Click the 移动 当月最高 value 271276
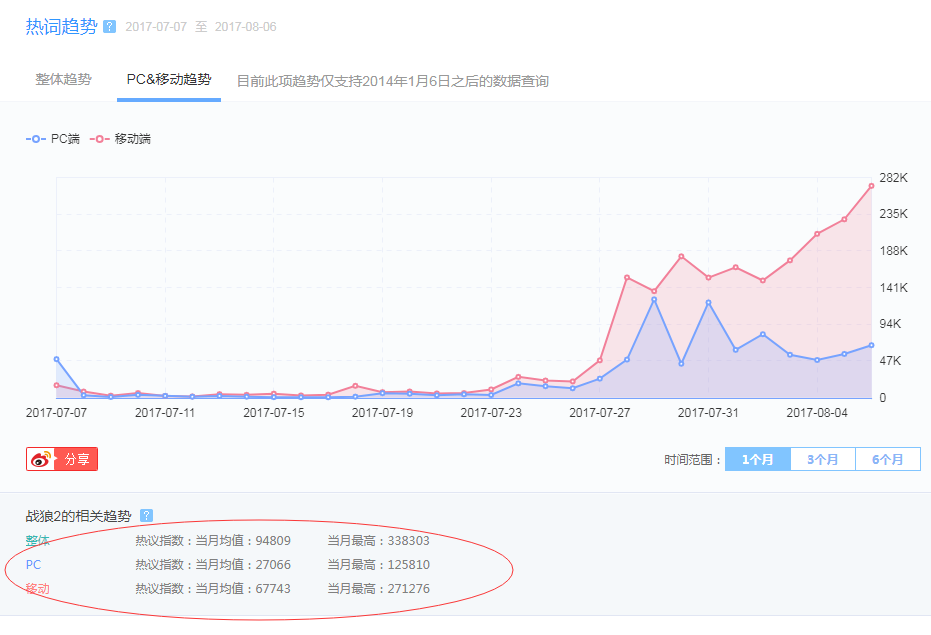The image size is (931, 635). point(408,589)
